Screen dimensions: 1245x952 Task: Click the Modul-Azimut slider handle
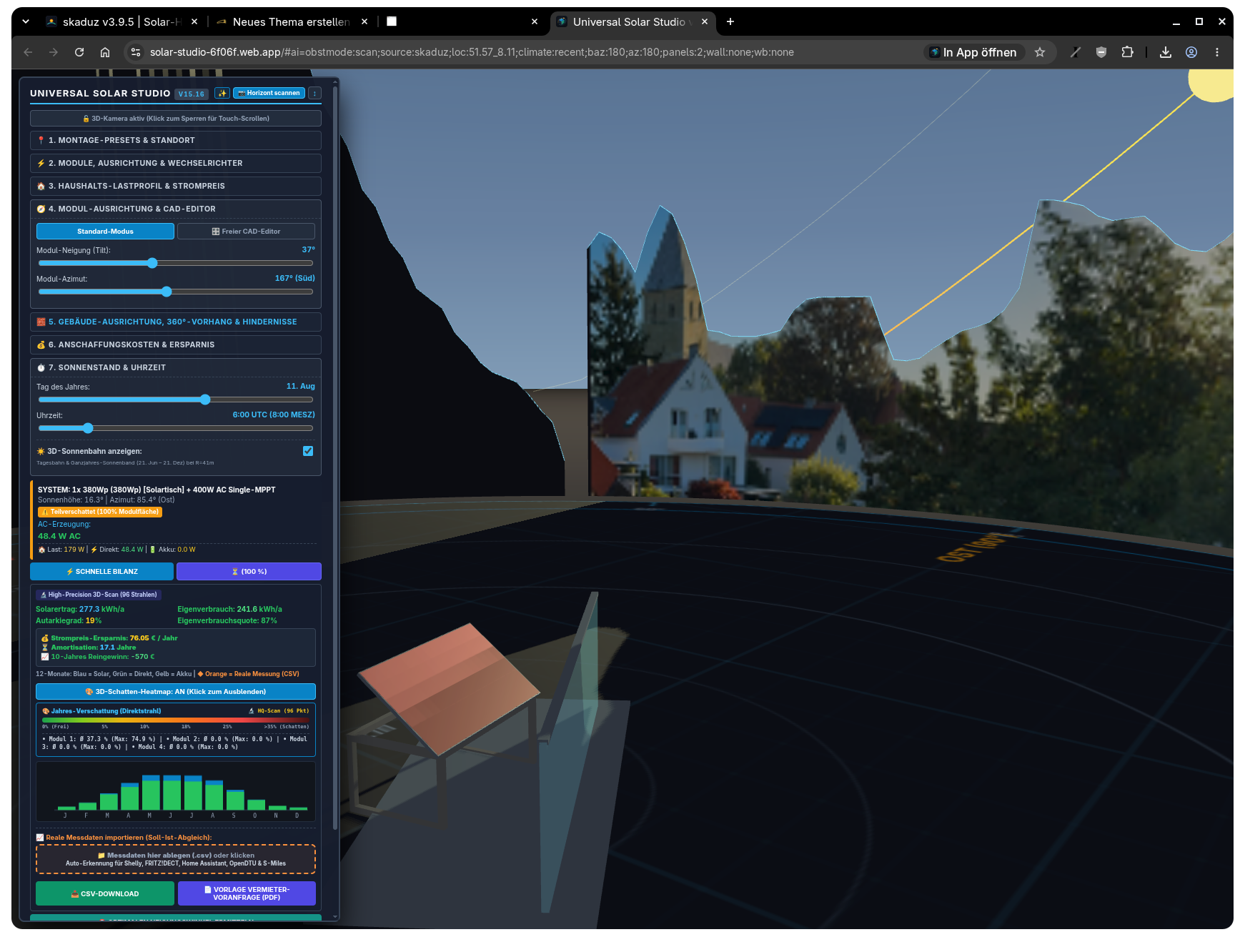(x=167, y=292)
